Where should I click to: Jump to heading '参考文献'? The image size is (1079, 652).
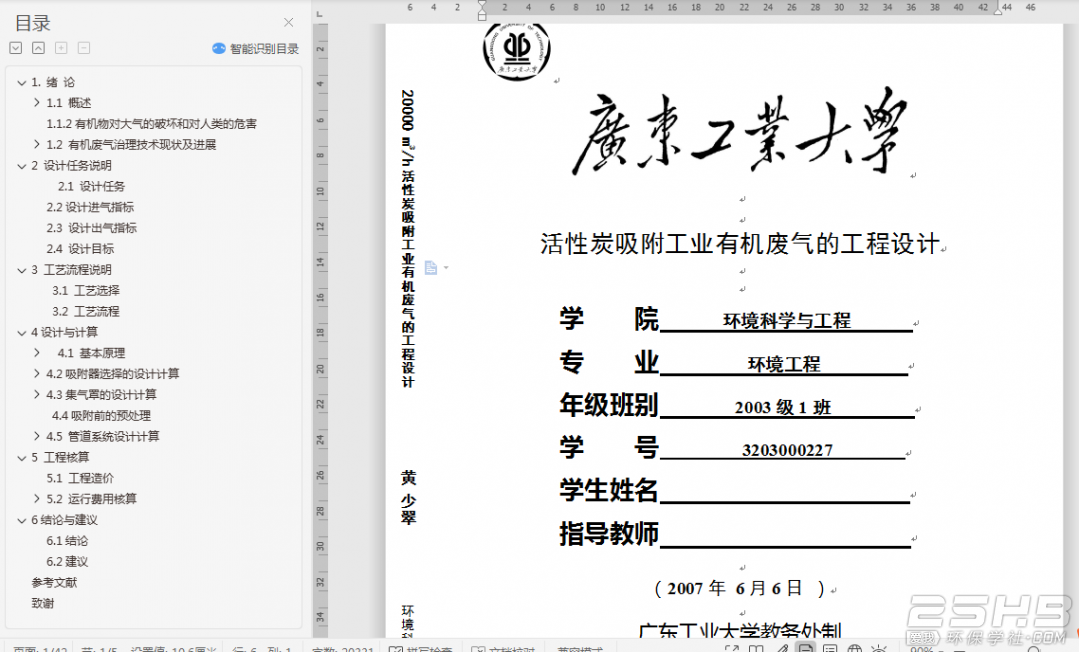(54, 582)
